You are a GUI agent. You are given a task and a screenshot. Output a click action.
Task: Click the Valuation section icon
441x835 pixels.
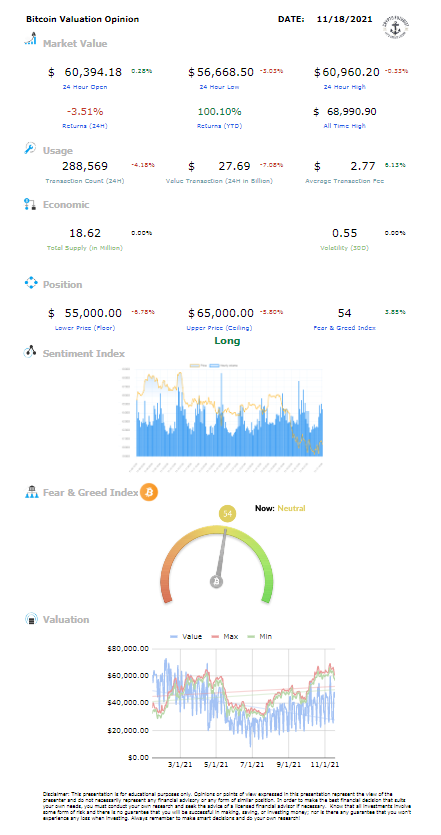31,619
